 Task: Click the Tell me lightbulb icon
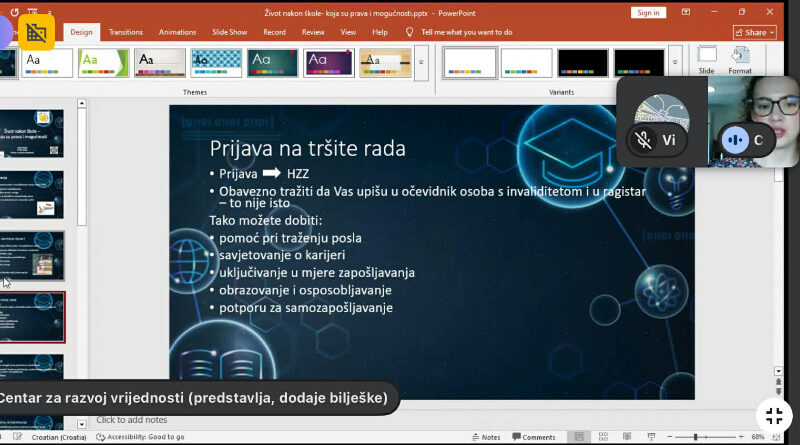tap(409, 32)
